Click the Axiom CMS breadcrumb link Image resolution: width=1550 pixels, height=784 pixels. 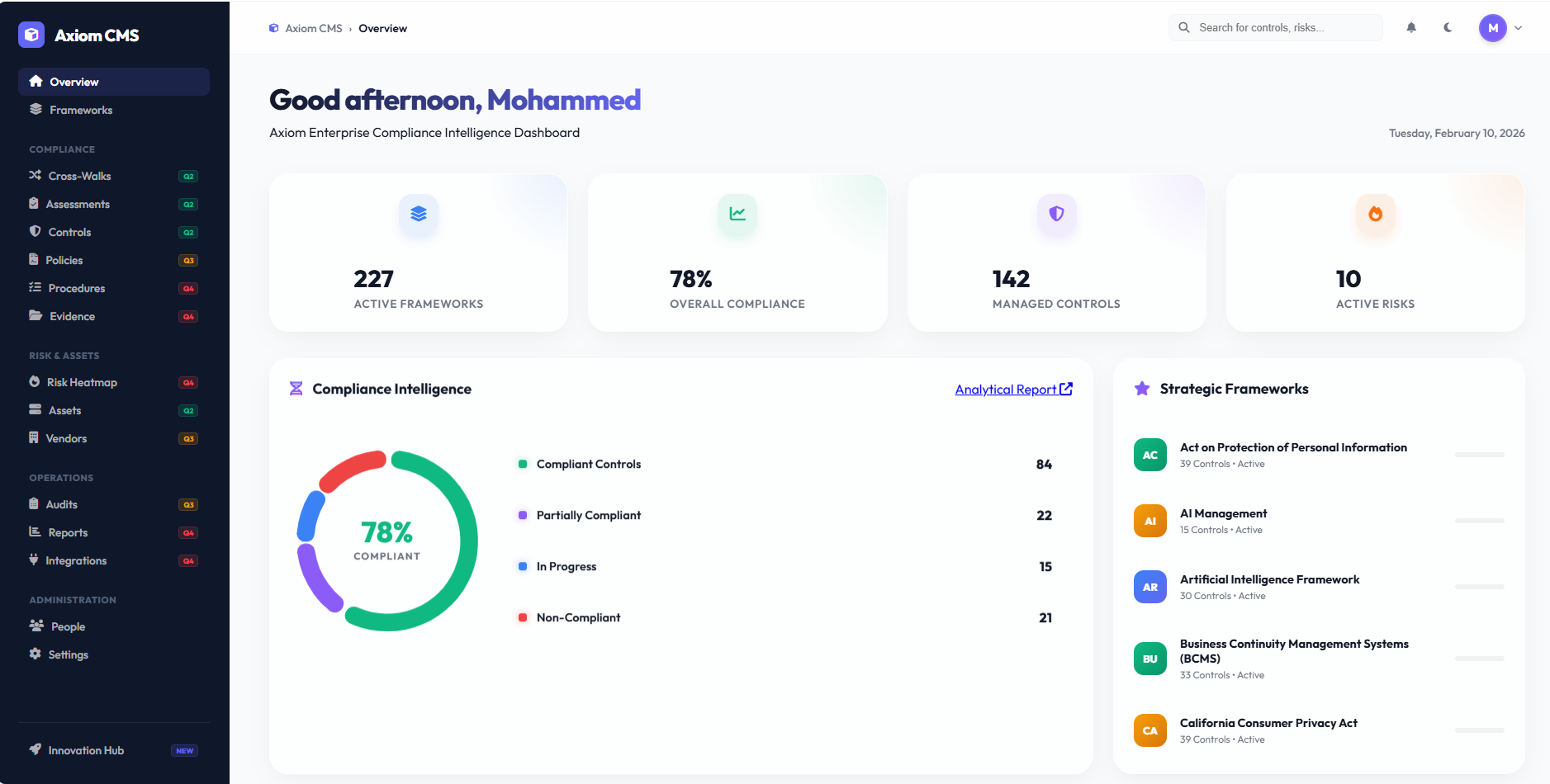coord(314,27)
